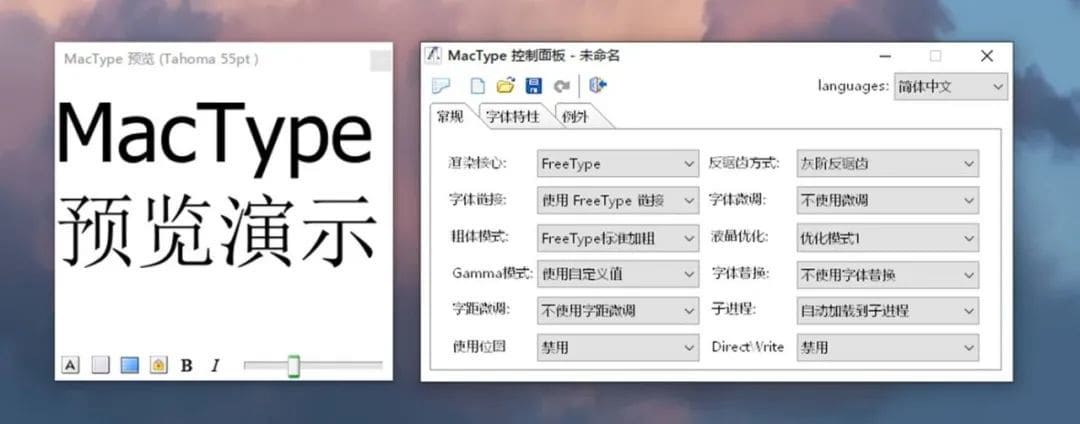Select the blue background swatch in preview

coord(129,365)
